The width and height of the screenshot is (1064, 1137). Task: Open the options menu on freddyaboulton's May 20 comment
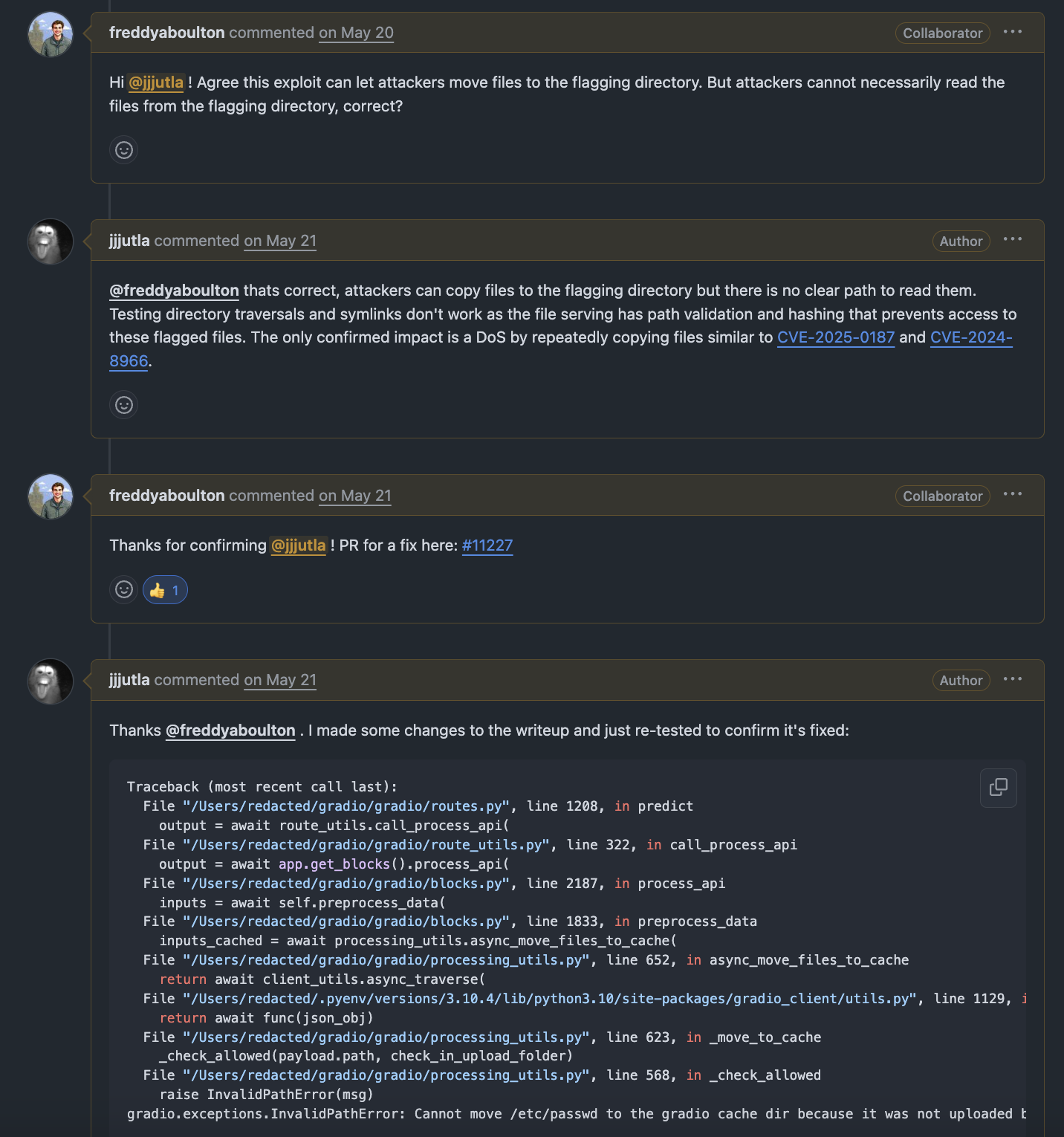coord(1014,33)
